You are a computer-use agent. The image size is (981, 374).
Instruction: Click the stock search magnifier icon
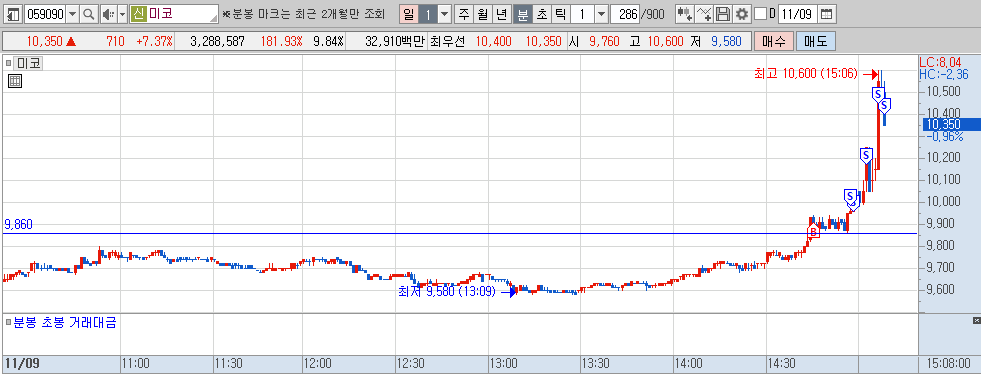(x=89, y=14)
